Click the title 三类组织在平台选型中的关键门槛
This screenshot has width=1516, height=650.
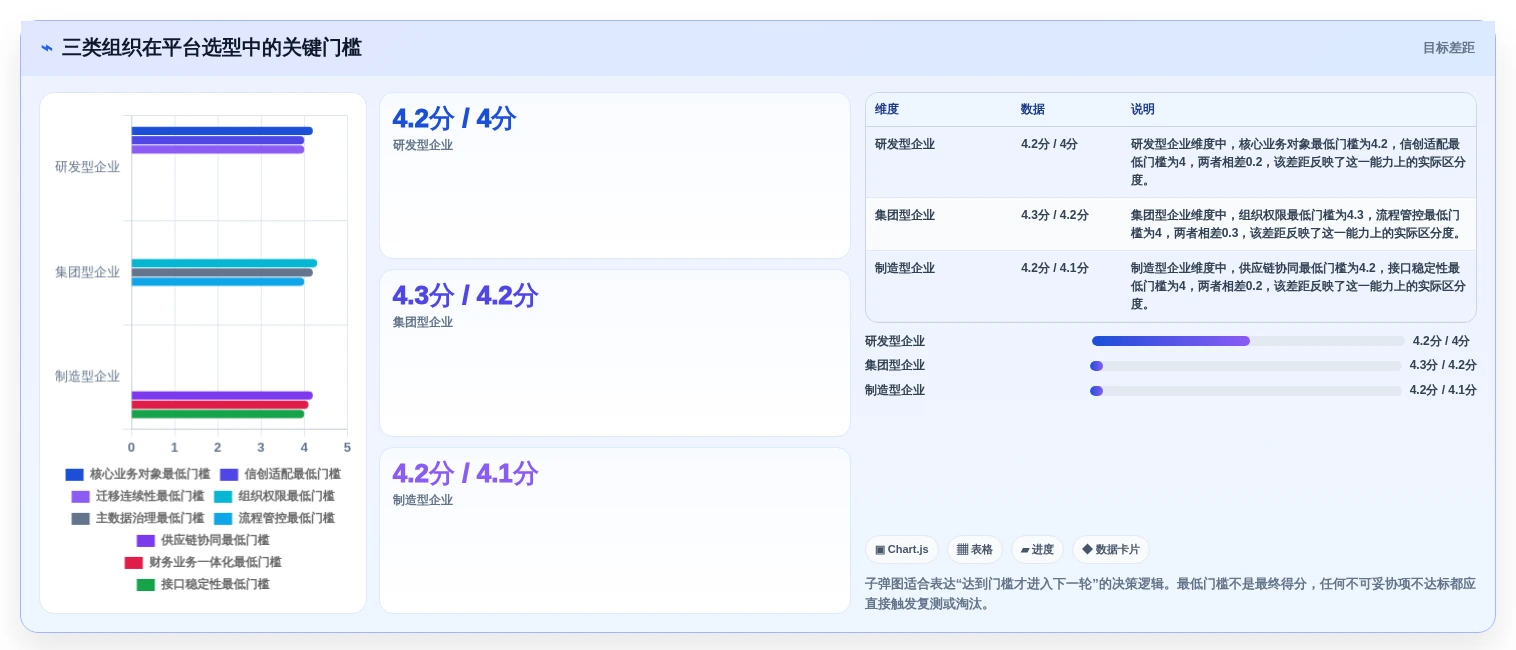click(x=212, y=48)
